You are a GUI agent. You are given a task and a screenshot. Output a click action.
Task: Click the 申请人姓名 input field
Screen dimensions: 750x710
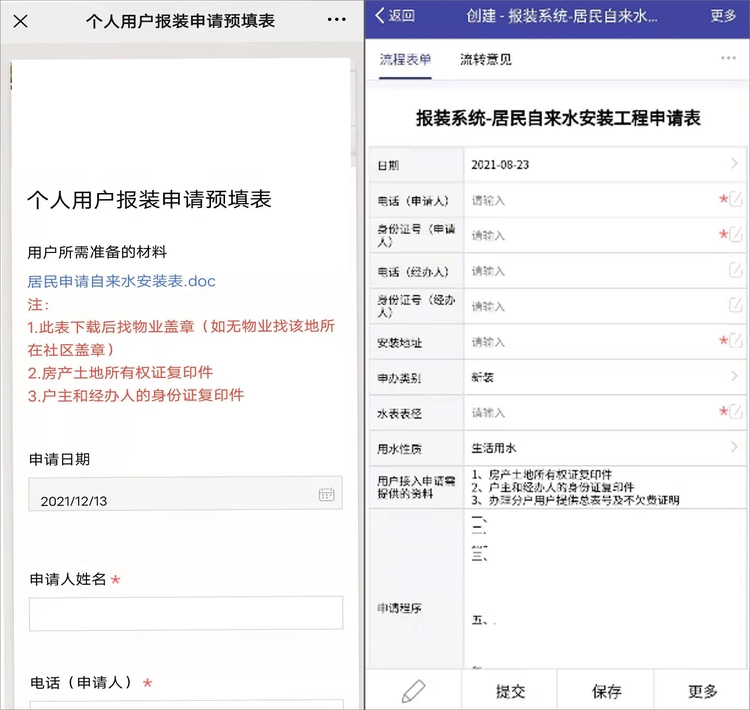[185, 613]
